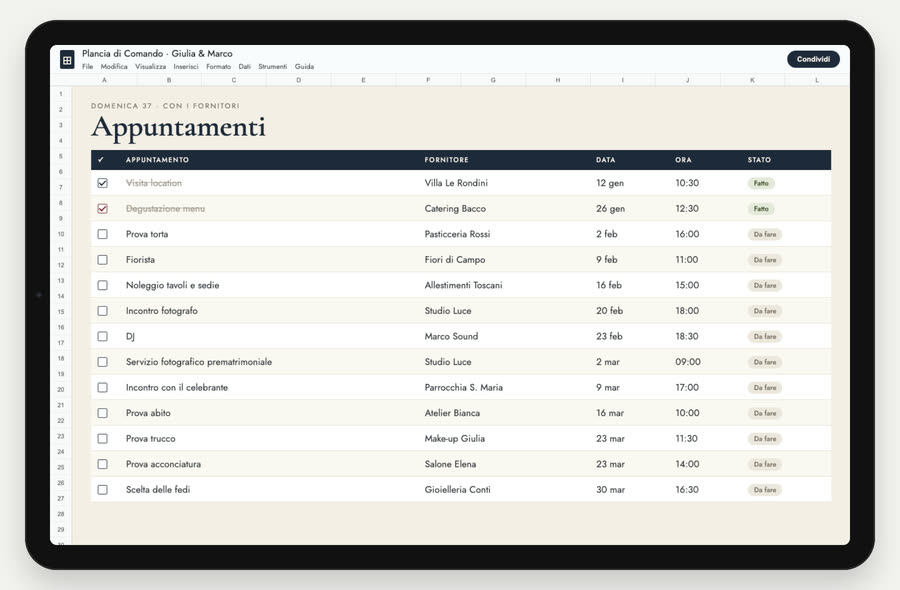Select column F header
Screen dimensions: 900x590
coord(428,80)
